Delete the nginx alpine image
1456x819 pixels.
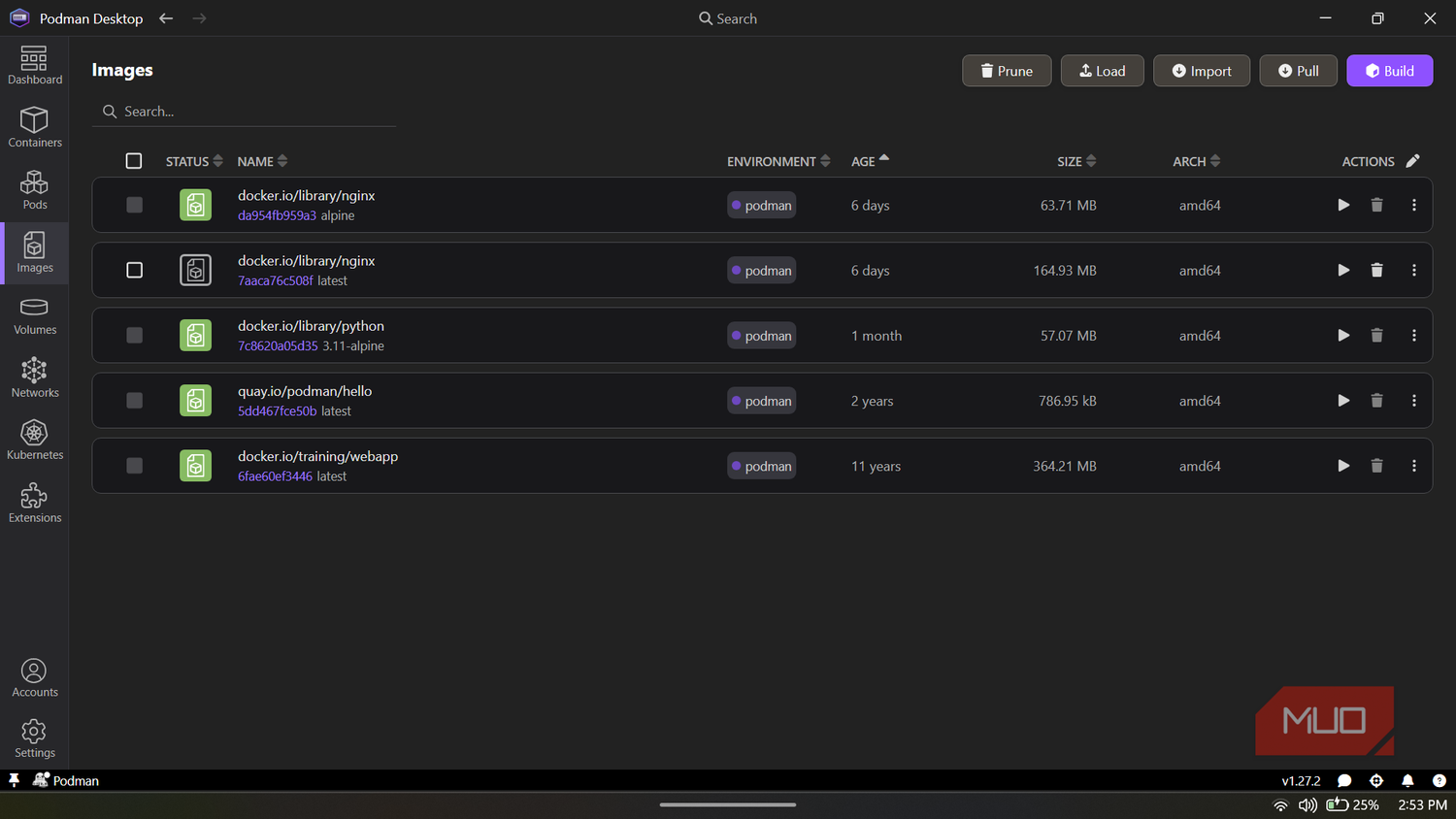pyautogui.click(x=1376, y=205)
